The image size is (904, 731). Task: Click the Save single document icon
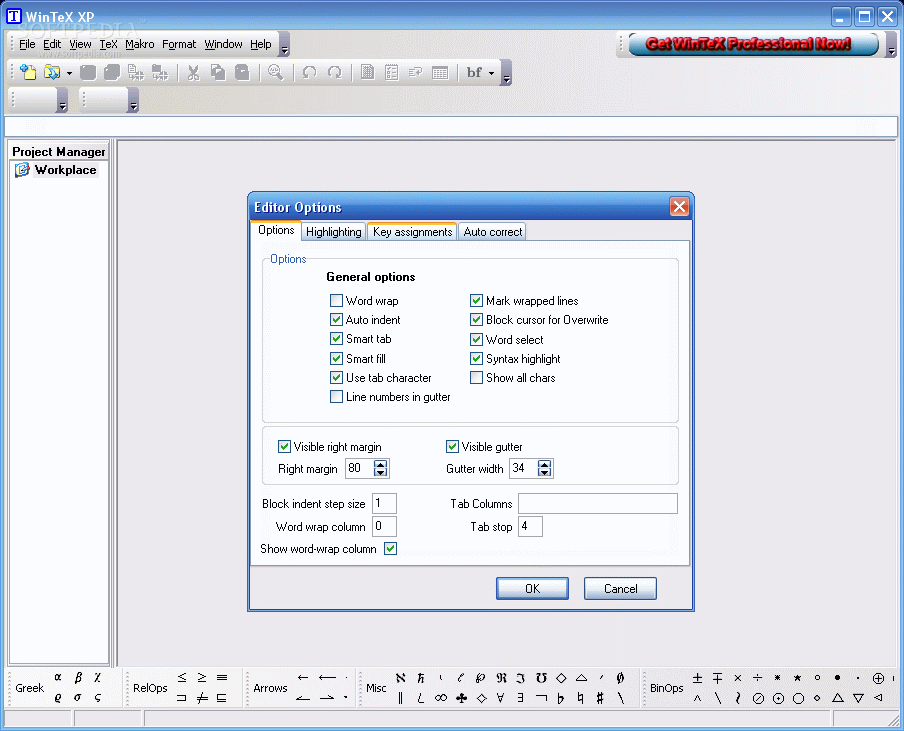click(x=88, y=72)
